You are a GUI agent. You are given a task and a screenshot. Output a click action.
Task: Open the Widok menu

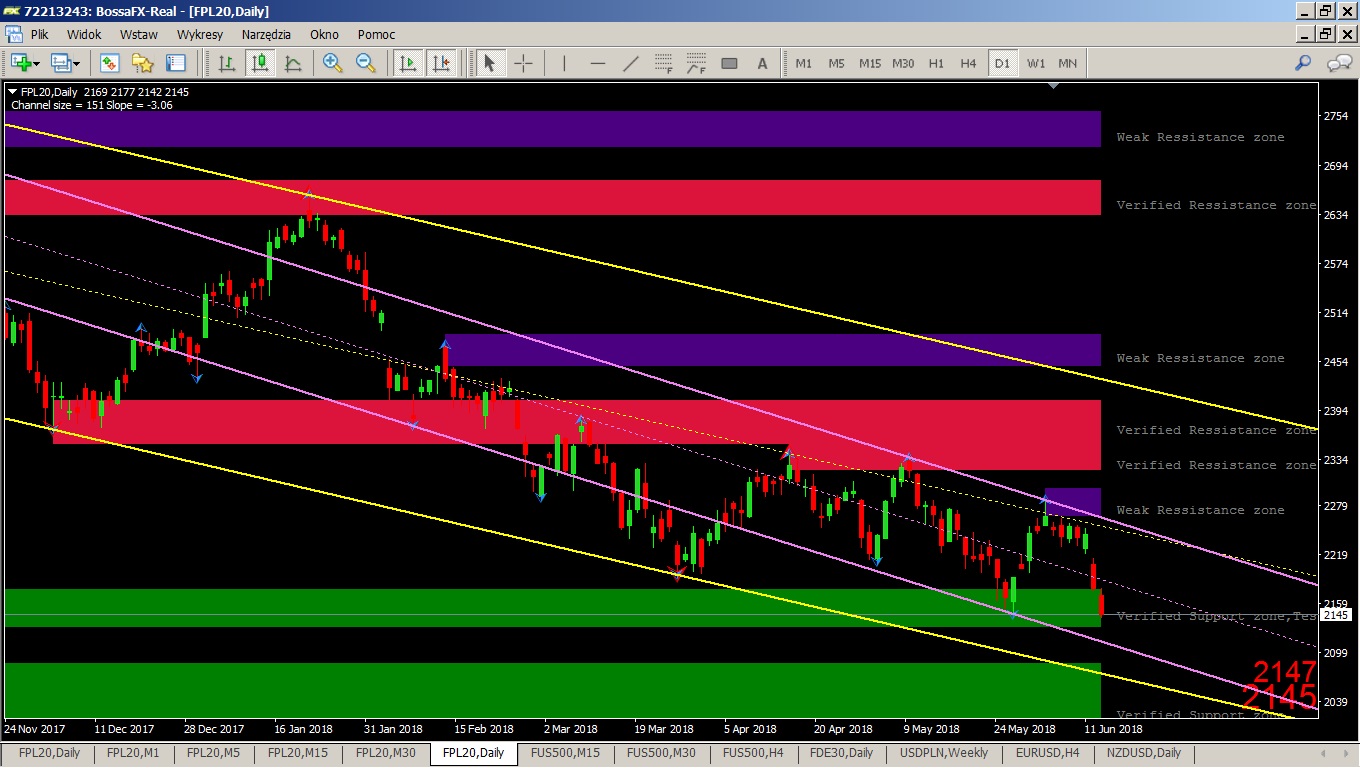(x=85, y=34)
